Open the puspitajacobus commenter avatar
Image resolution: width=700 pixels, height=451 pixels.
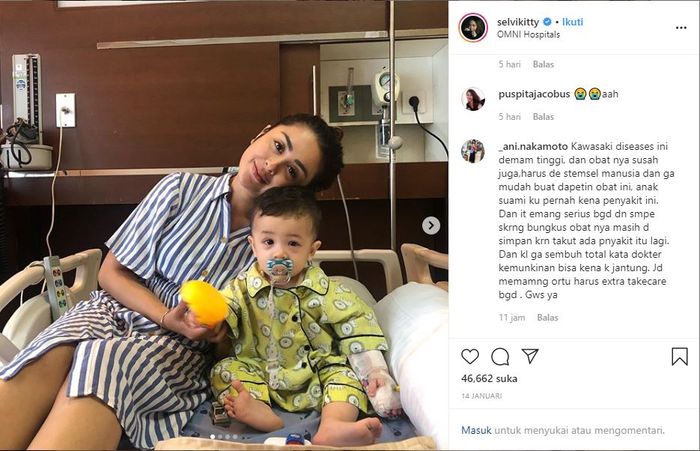tap(473, 99)
